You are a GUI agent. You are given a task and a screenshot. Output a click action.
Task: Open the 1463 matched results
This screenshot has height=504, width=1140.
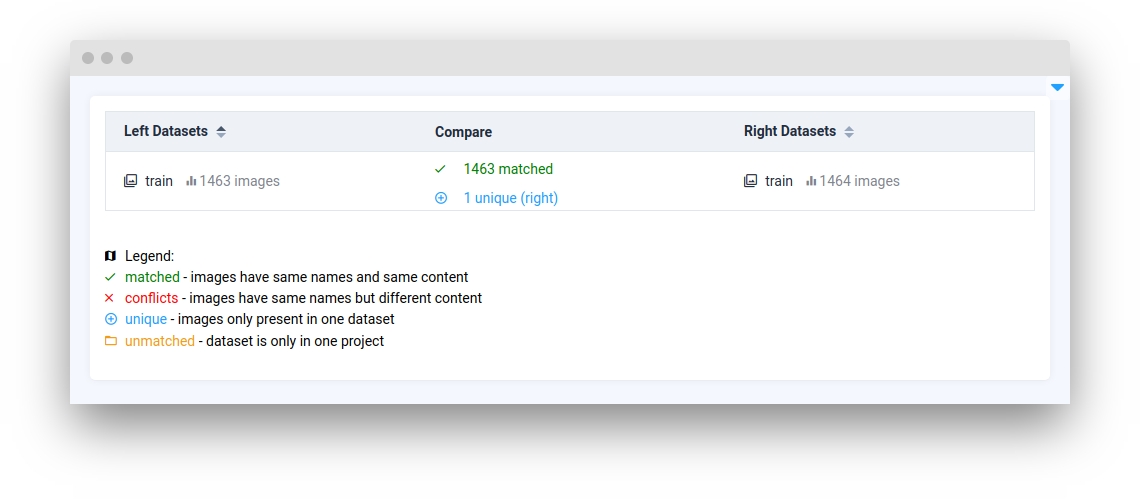point(508,169)
